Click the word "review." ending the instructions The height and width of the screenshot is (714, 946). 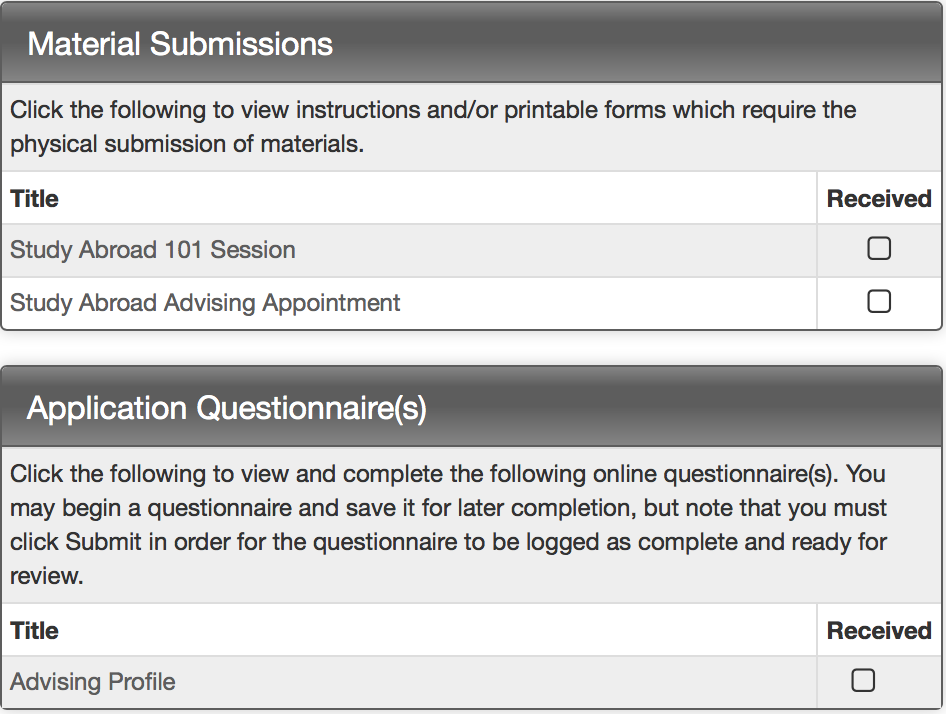click(x=46, y=577)
